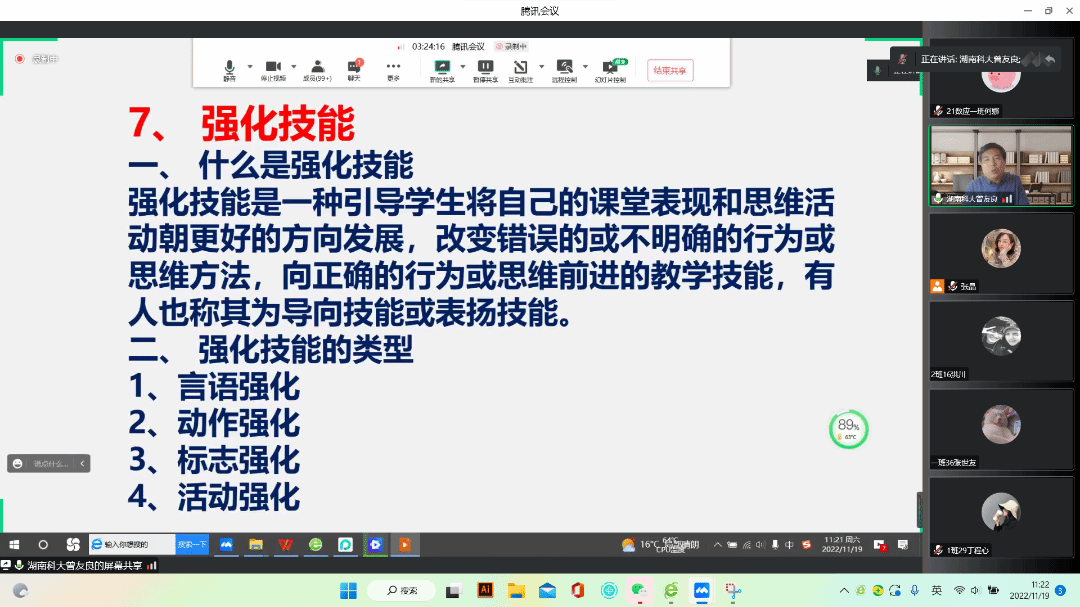Open the members list 成员(99+)

click(318, 70)
